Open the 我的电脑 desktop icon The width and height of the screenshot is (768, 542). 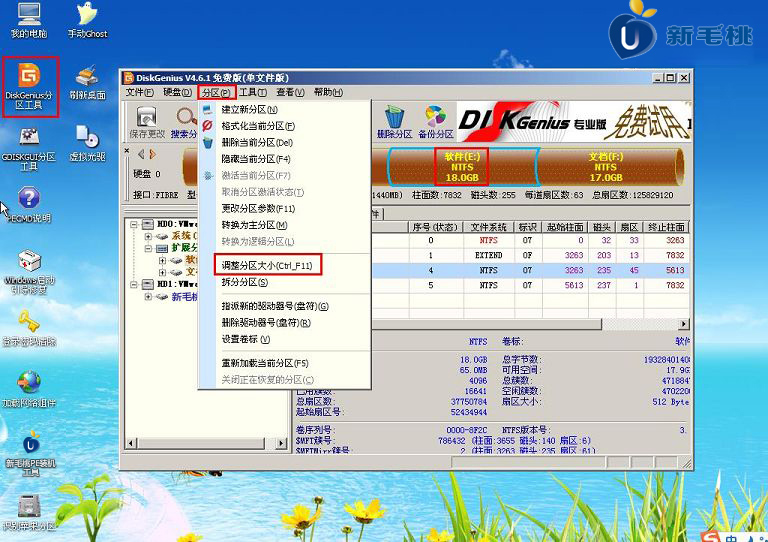pyautogui.click(x=29, y=20)
